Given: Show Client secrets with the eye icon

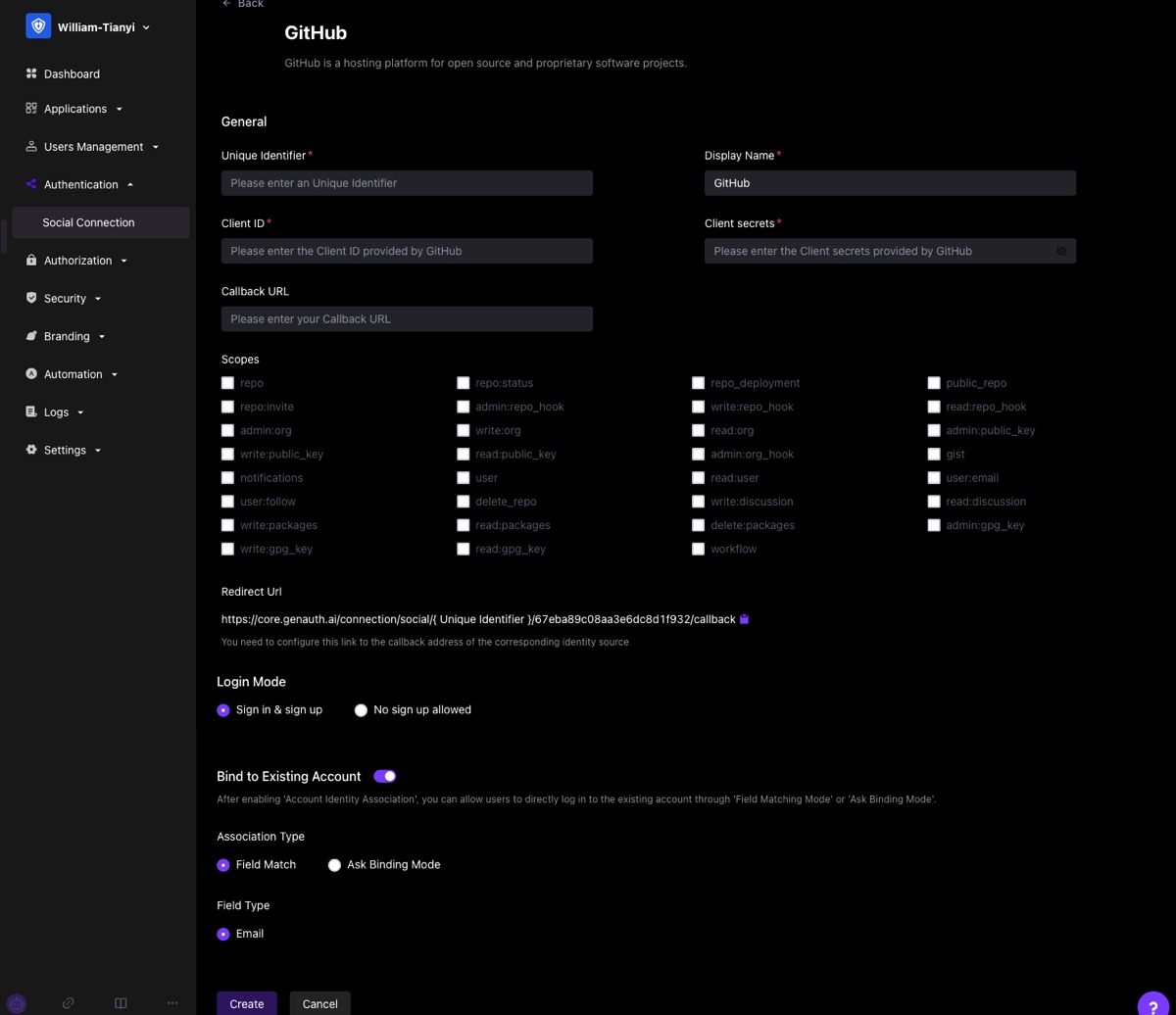Looking at the screenshot, I should coord(1061,251).
